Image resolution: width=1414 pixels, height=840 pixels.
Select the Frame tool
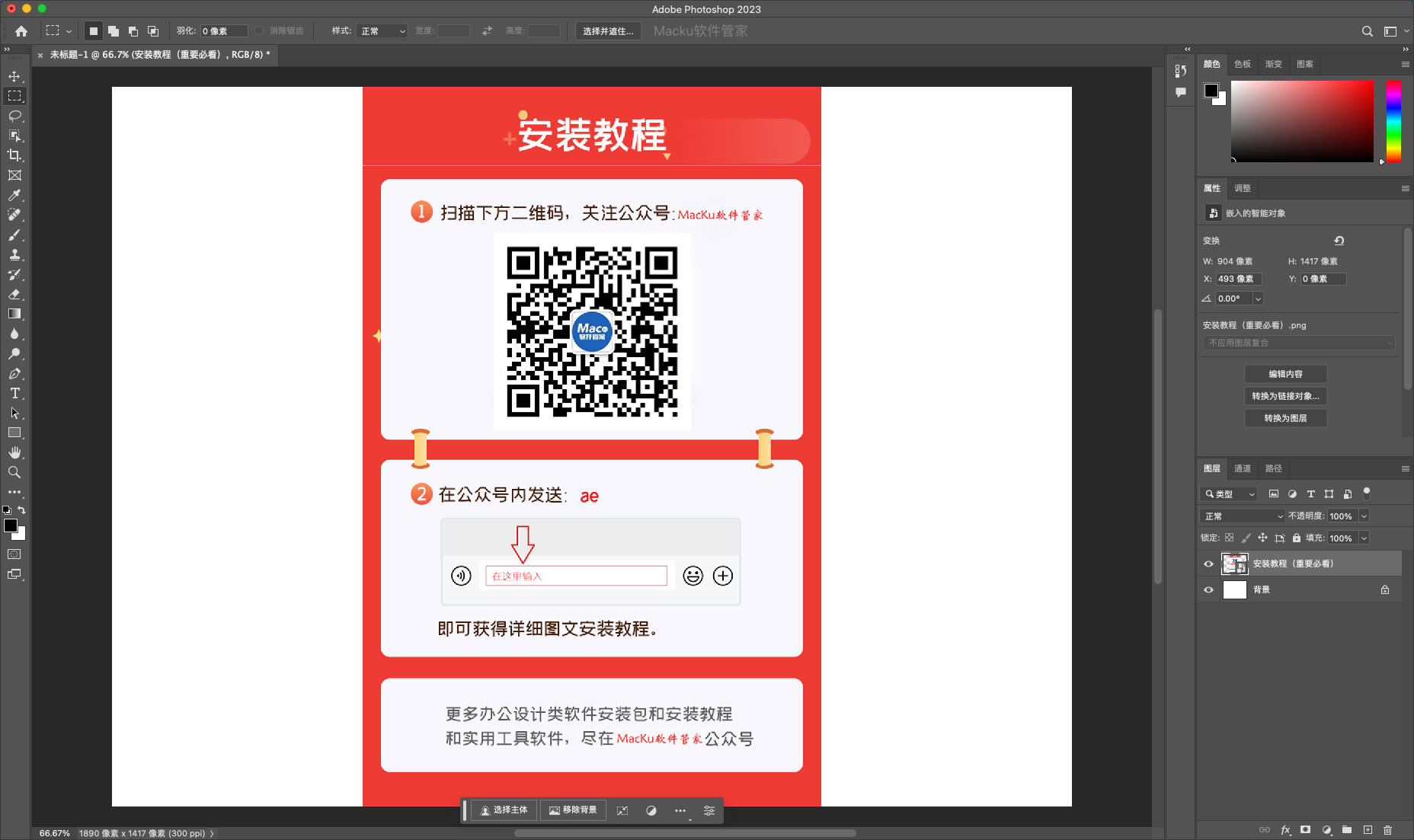(x=14, y=175)
